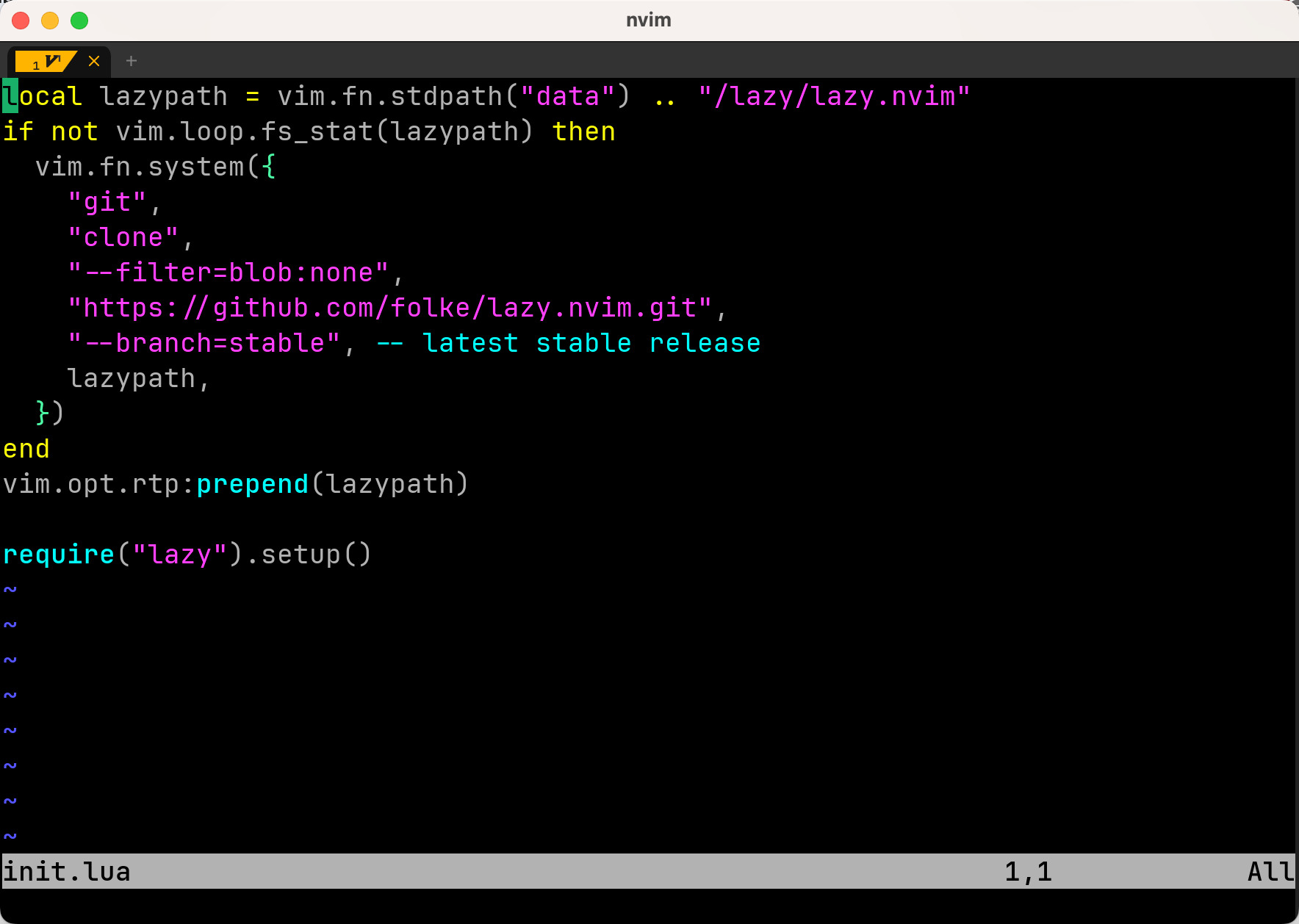The height and width of the screenshot is (924, 1299).
Task: Click the "--branch=stable" string
Action: point(204,343)
